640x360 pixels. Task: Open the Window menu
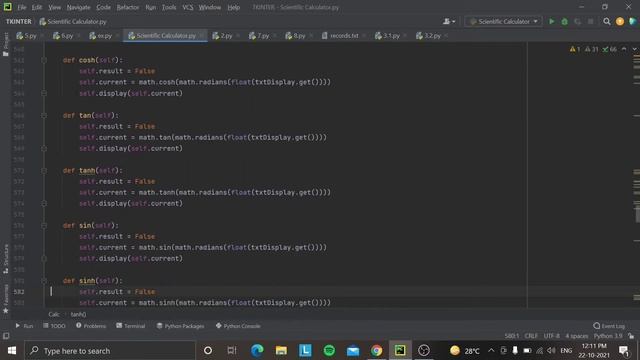tap(209, 7)
